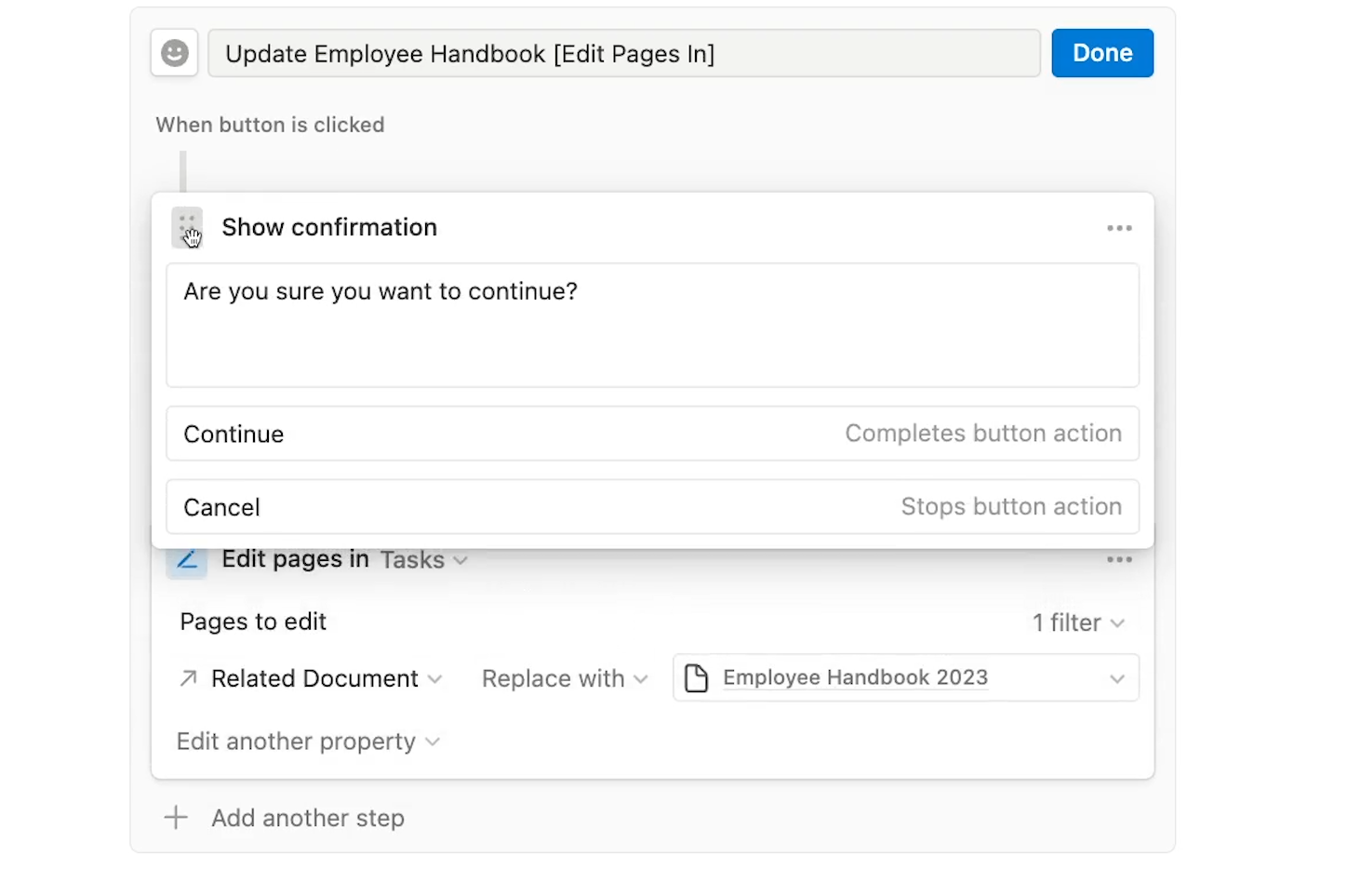Click "When button is clicked" text
The image size is (1348, 896).
coord(270,125)
